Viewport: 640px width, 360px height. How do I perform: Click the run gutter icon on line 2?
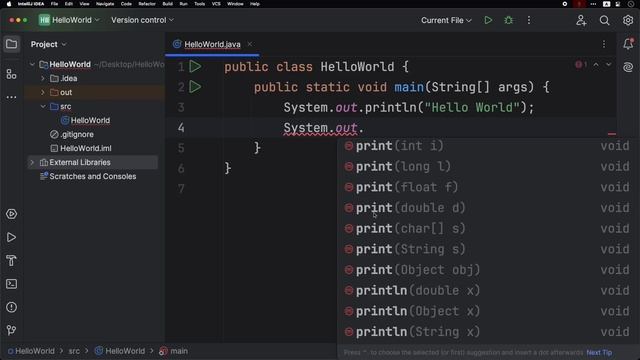pyautogui.click(x=196, y=87)
